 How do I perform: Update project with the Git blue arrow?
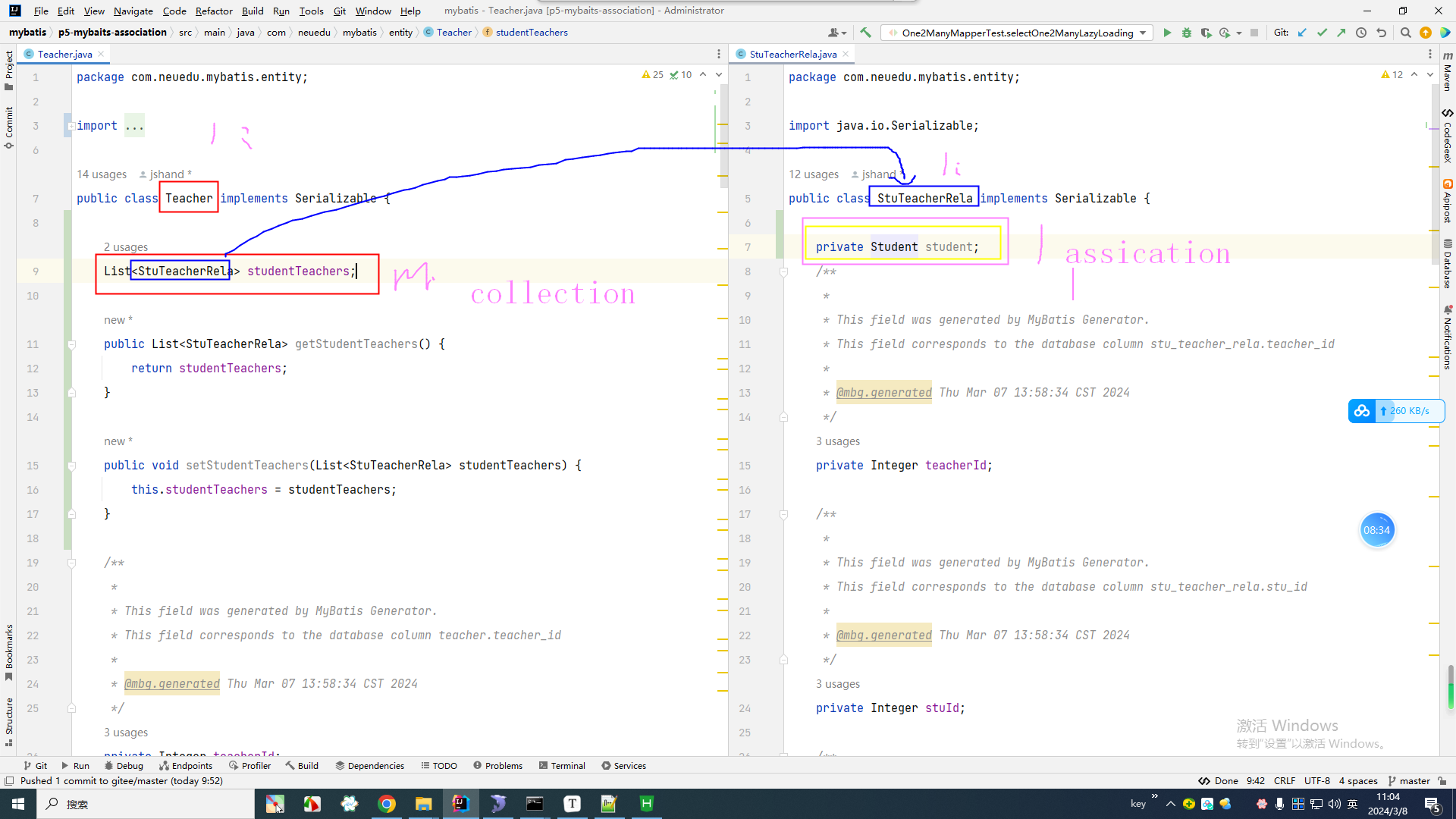point(1302,33)
